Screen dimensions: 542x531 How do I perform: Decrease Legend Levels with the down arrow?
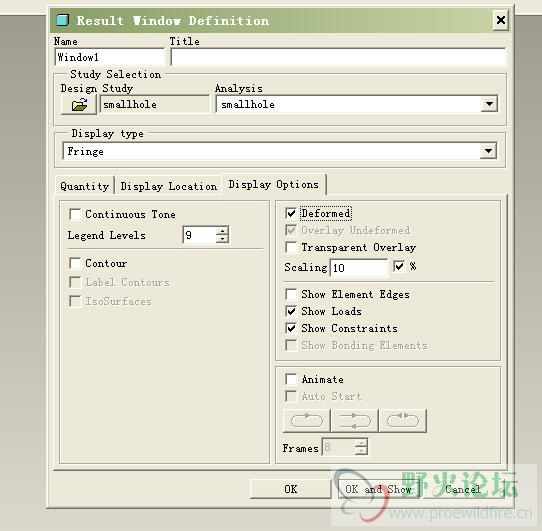222,239
